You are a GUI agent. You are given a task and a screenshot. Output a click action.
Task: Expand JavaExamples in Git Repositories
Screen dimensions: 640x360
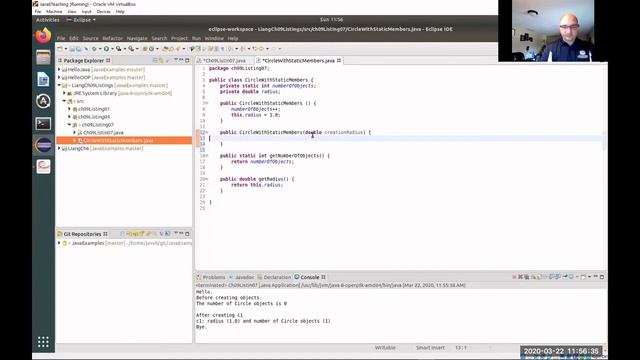[59, 243]
